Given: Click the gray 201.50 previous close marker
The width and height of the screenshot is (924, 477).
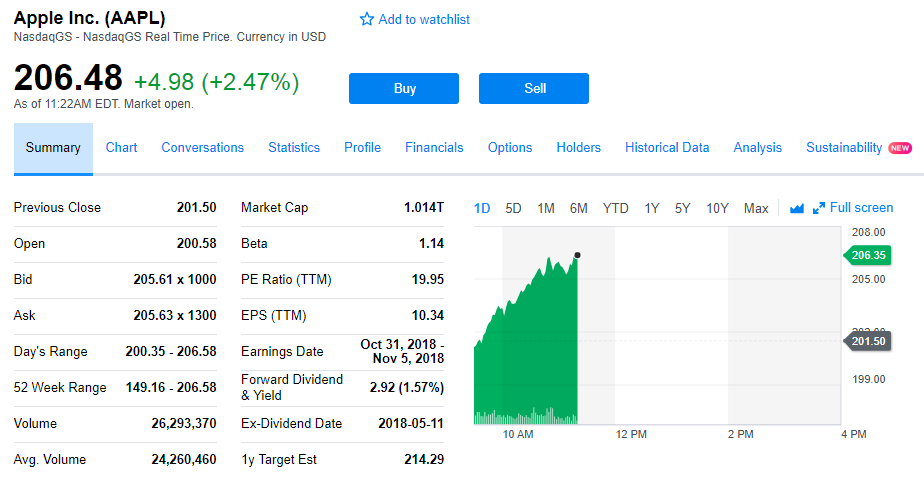Looking at the screenshot, I should [868, 342].
